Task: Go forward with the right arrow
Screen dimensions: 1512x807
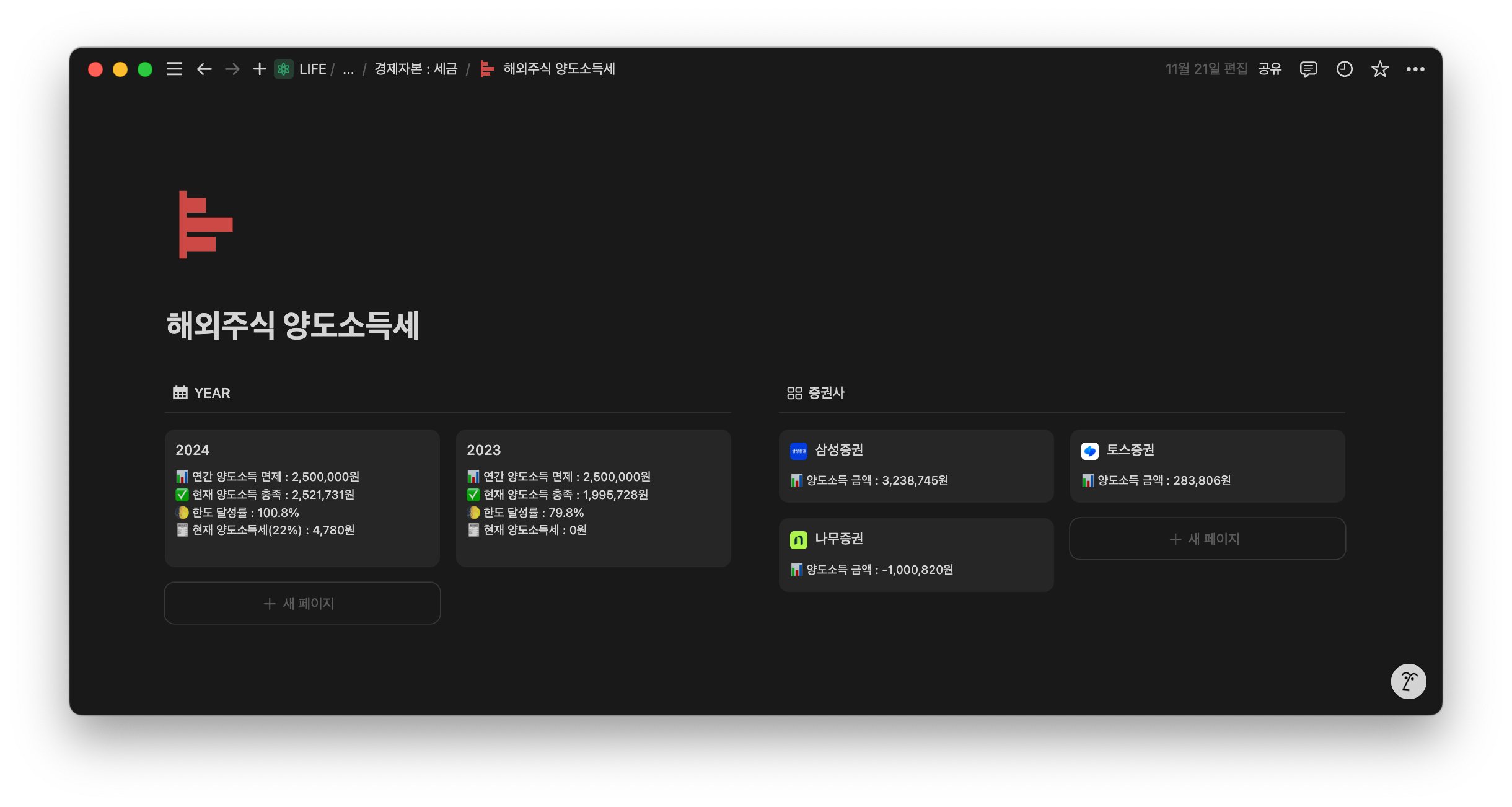Action: (232, 69)
